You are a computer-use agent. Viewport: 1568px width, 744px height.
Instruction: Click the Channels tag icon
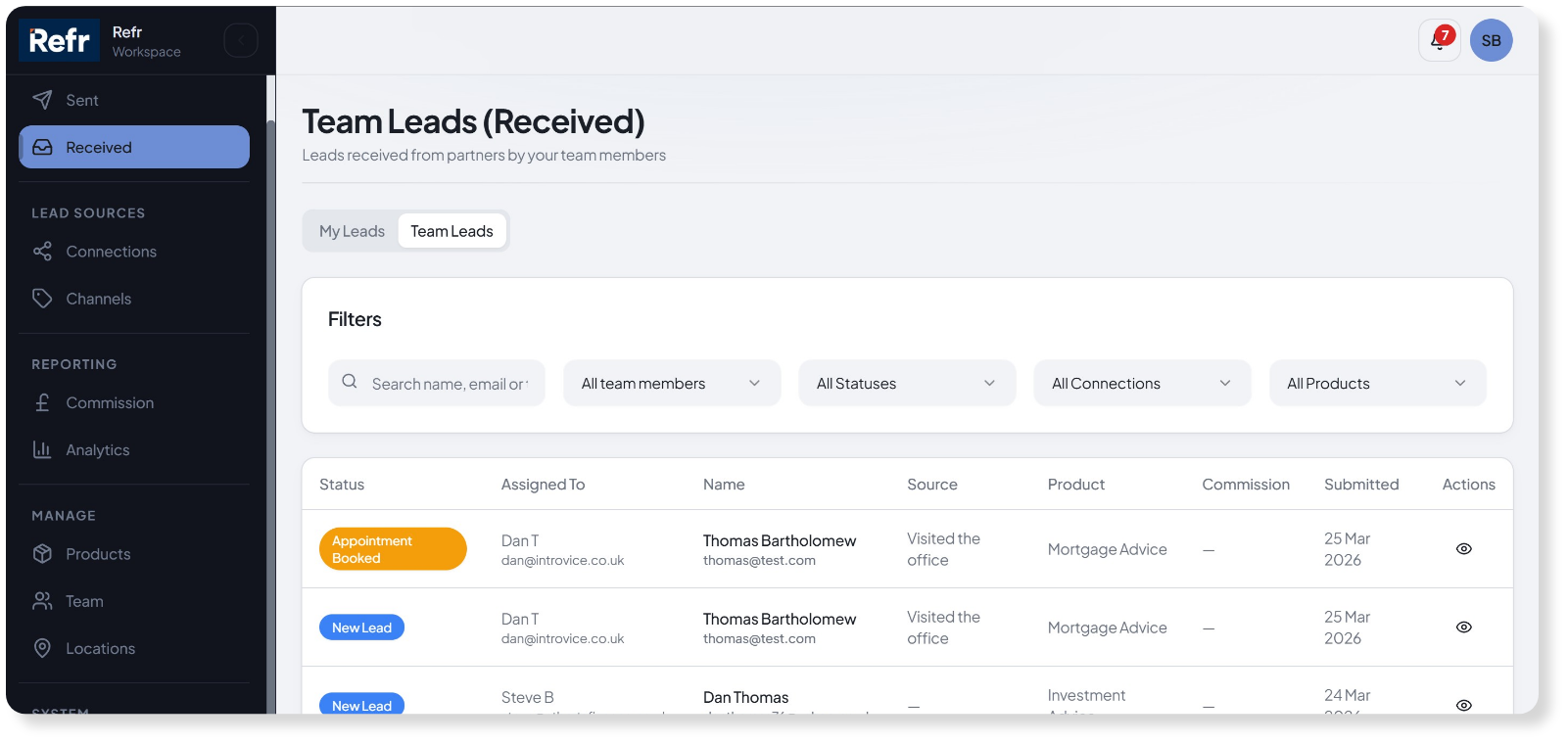(42, 299)
